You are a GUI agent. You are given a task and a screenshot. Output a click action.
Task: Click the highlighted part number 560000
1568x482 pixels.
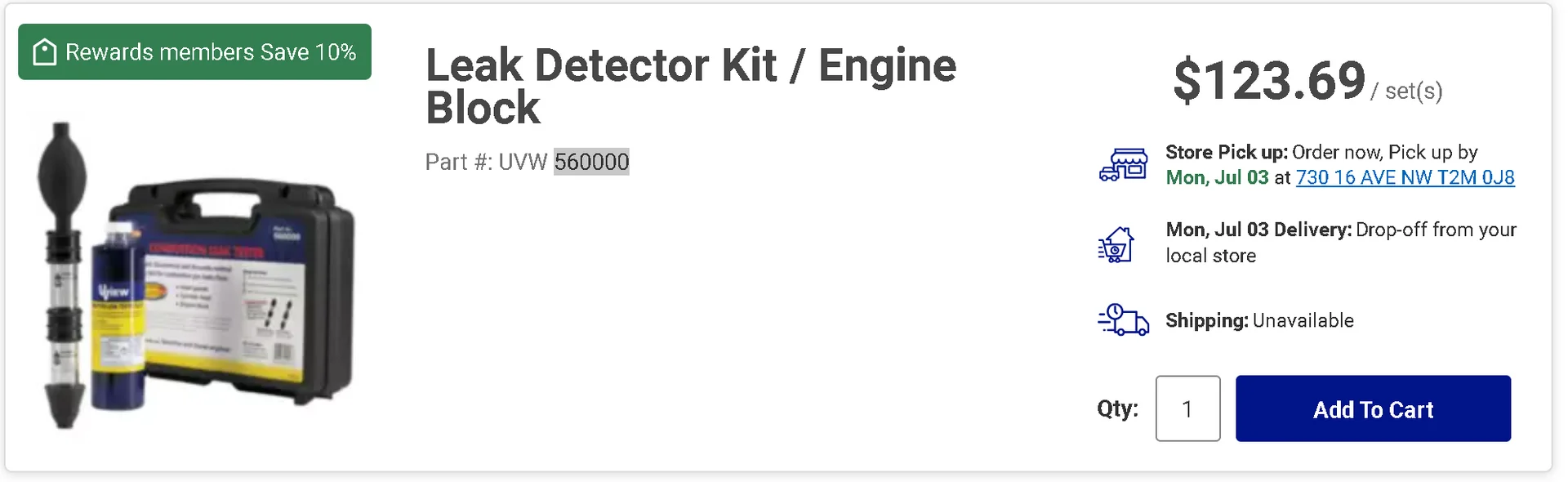[x=591, y=162]
